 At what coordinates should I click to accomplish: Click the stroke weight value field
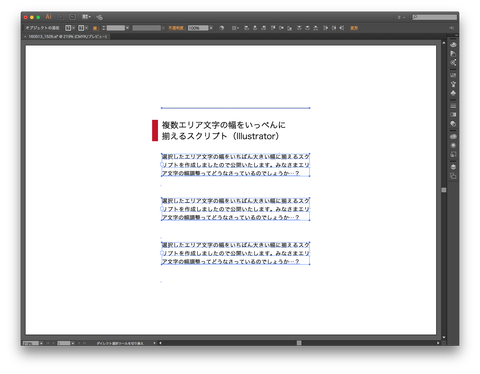click(116, 28)
